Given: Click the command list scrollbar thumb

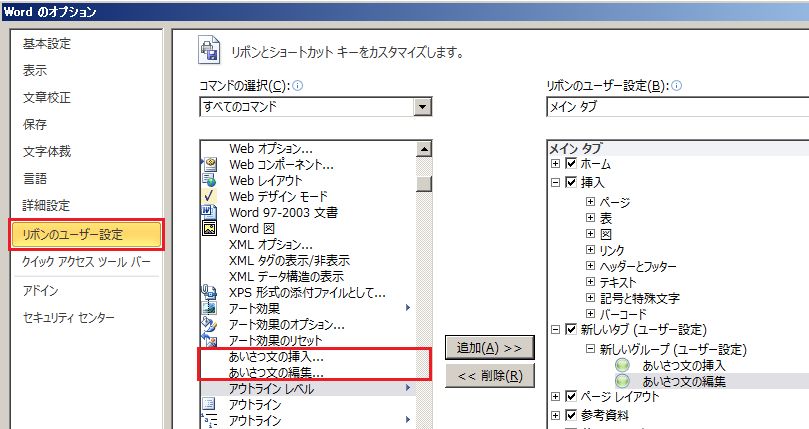Looking at the screenshot, I should pyautogui.click(x=424, y=184).
